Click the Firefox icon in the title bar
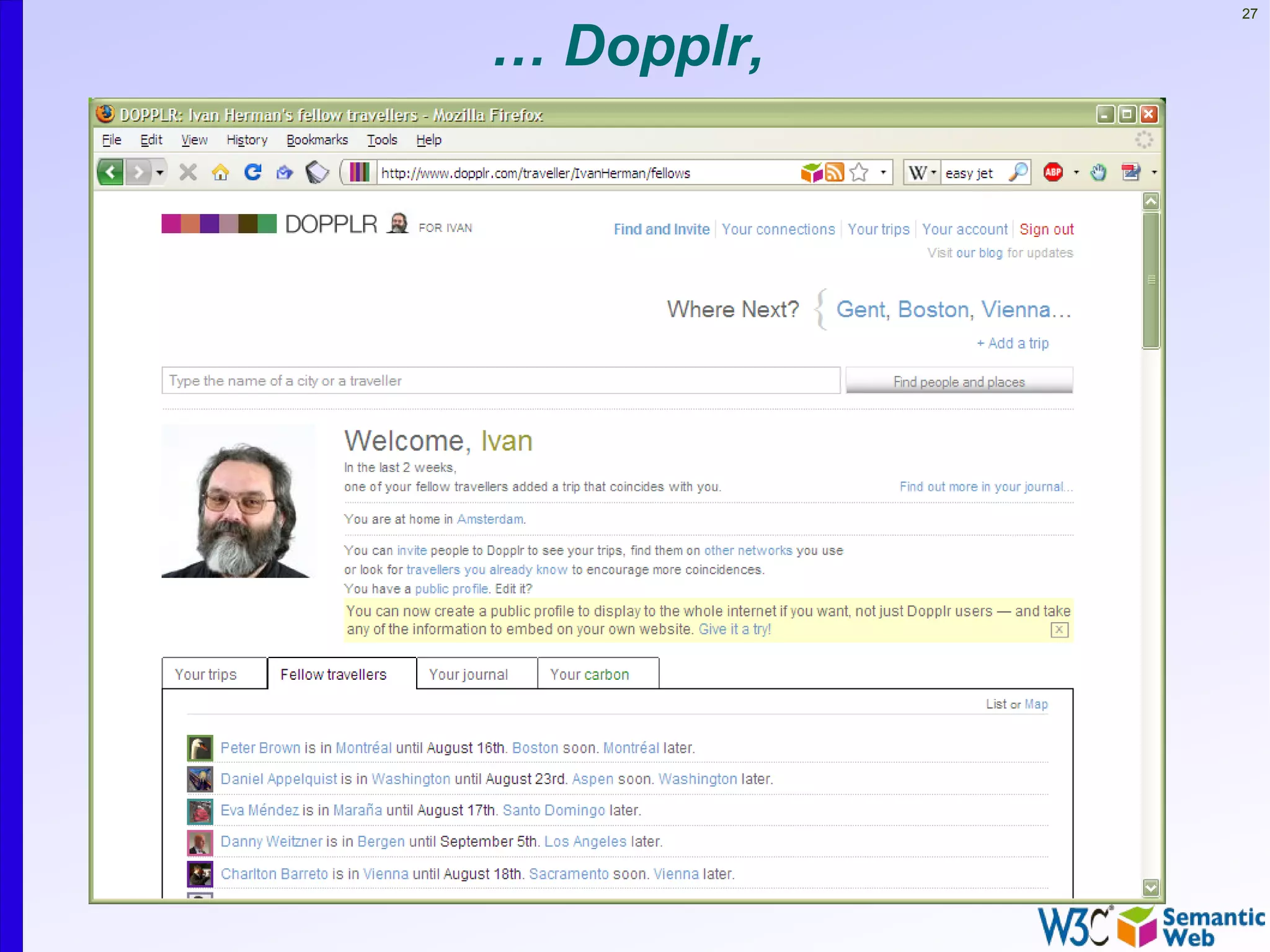 105,114
